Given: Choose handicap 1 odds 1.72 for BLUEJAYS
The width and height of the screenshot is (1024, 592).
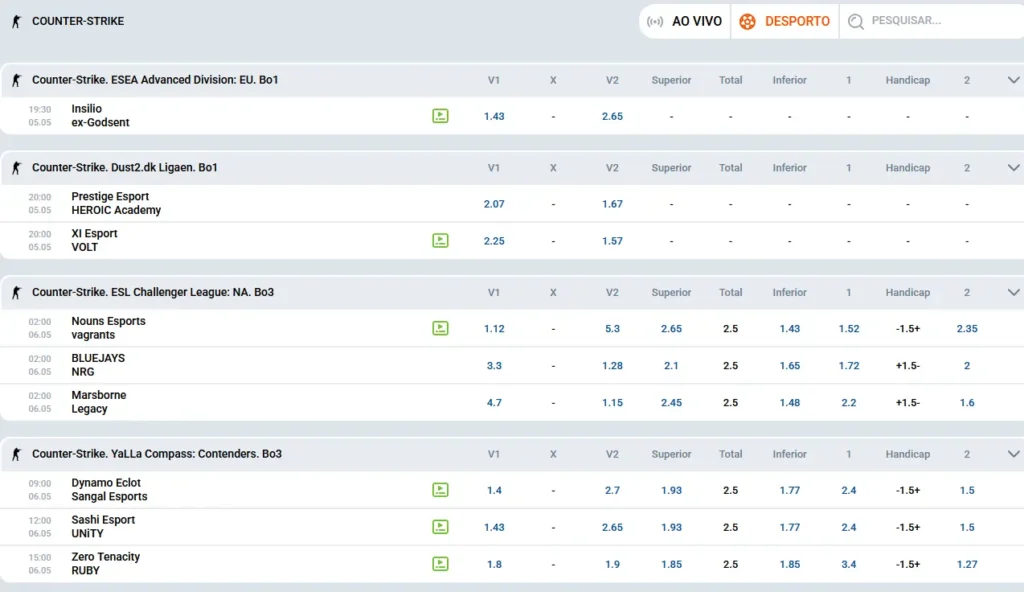Looking at the screenshot, I should 849,366.
